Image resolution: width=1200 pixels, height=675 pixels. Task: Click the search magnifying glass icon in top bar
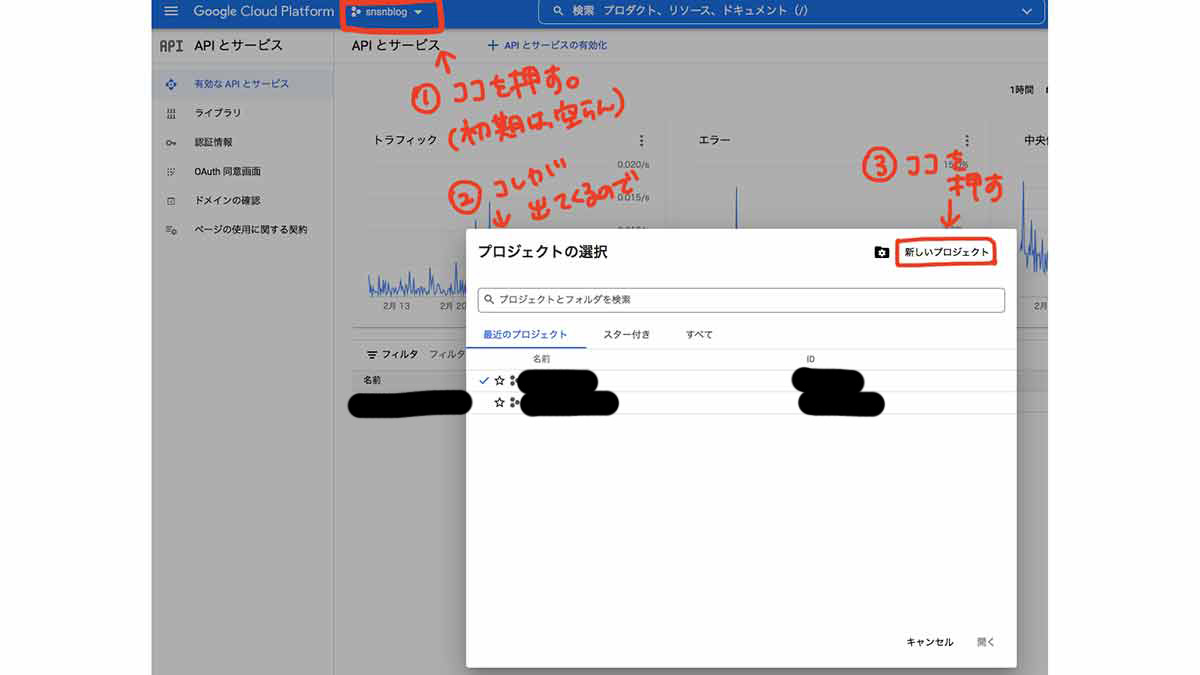click(558, 12)
